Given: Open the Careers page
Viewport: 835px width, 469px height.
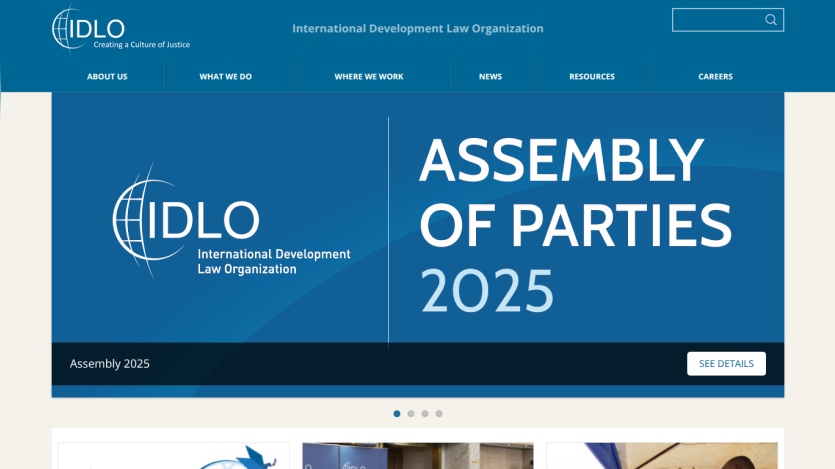Looking at the screenshot, I should (x=715, y=77).
